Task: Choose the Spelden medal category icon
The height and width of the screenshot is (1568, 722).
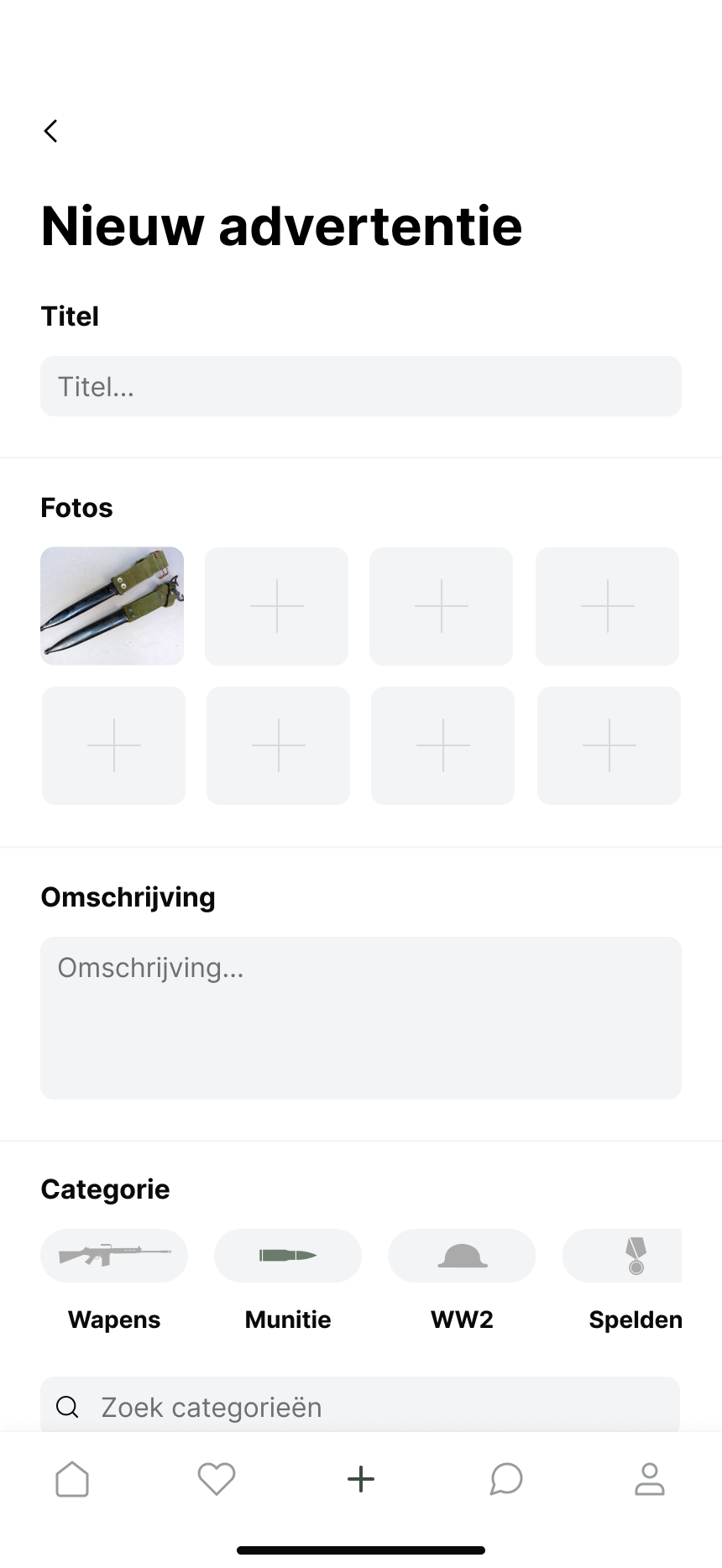Action: (635, 1256)
